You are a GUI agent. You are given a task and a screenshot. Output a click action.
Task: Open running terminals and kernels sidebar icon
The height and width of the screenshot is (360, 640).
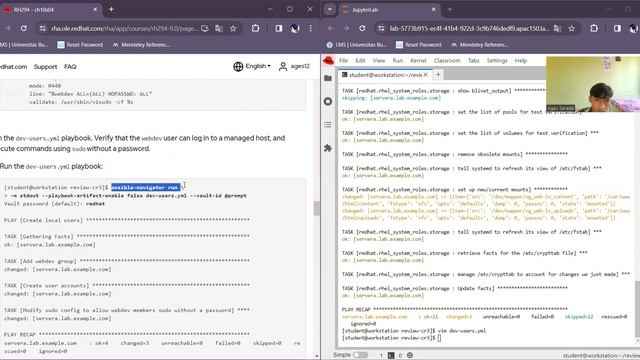click(328, 101)
